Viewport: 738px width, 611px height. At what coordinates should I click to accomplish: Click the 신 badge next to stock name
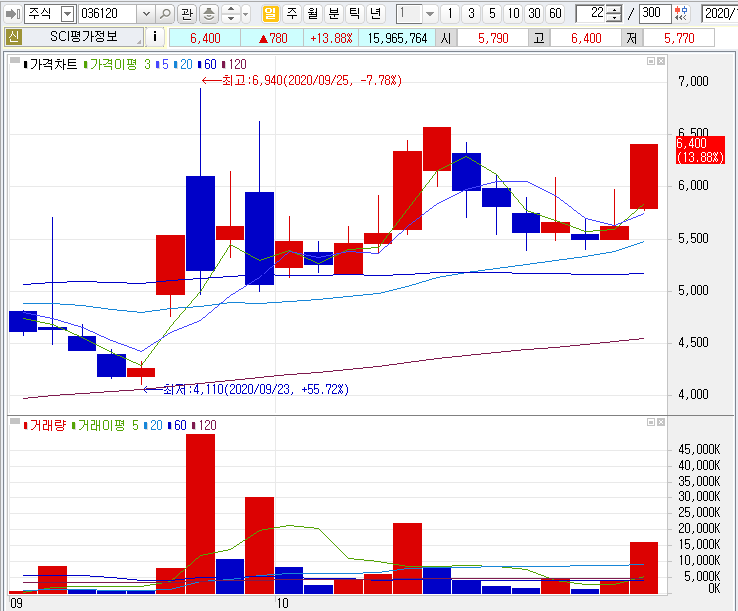pyautogui.click(x=14, y=37)
